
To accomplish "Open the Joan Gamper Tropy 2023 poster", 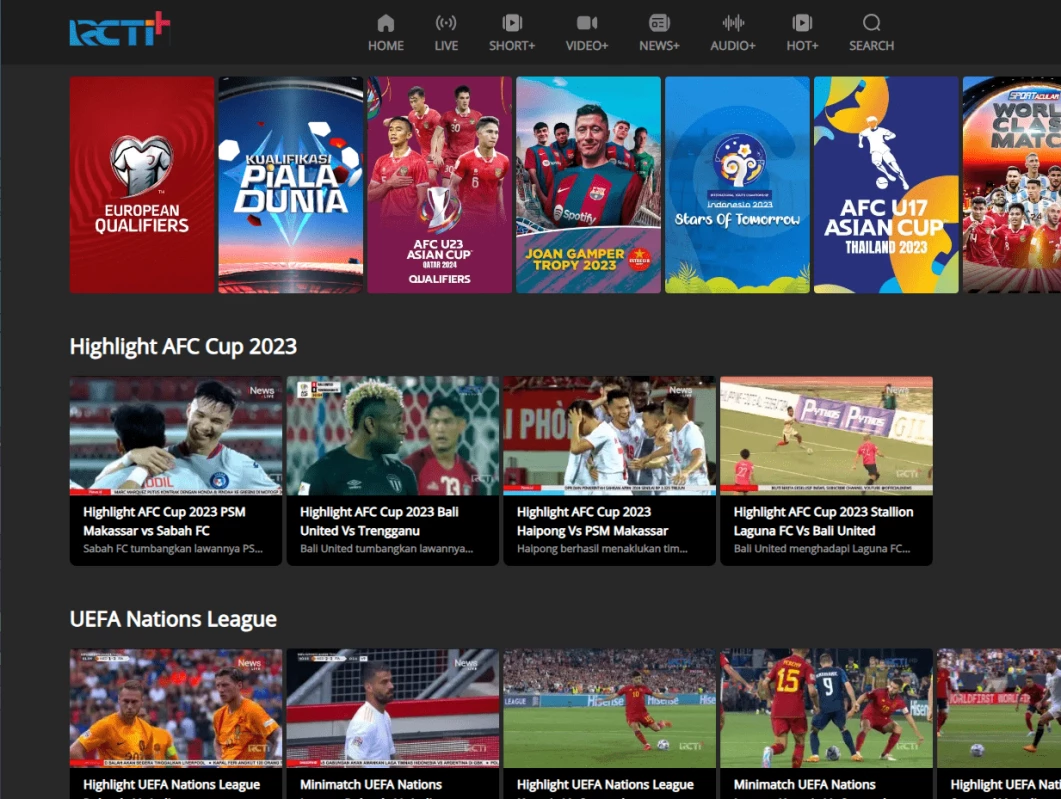I will 589,185.
